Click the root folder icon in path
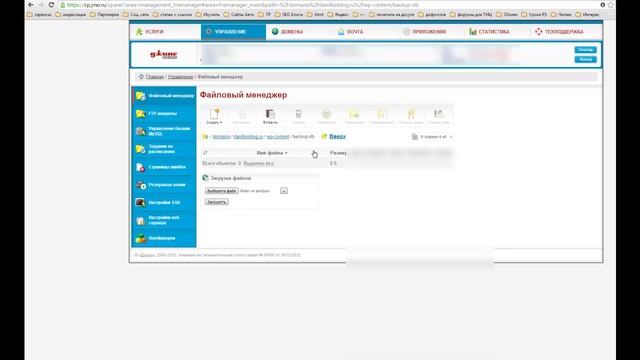 click(205, 137)
